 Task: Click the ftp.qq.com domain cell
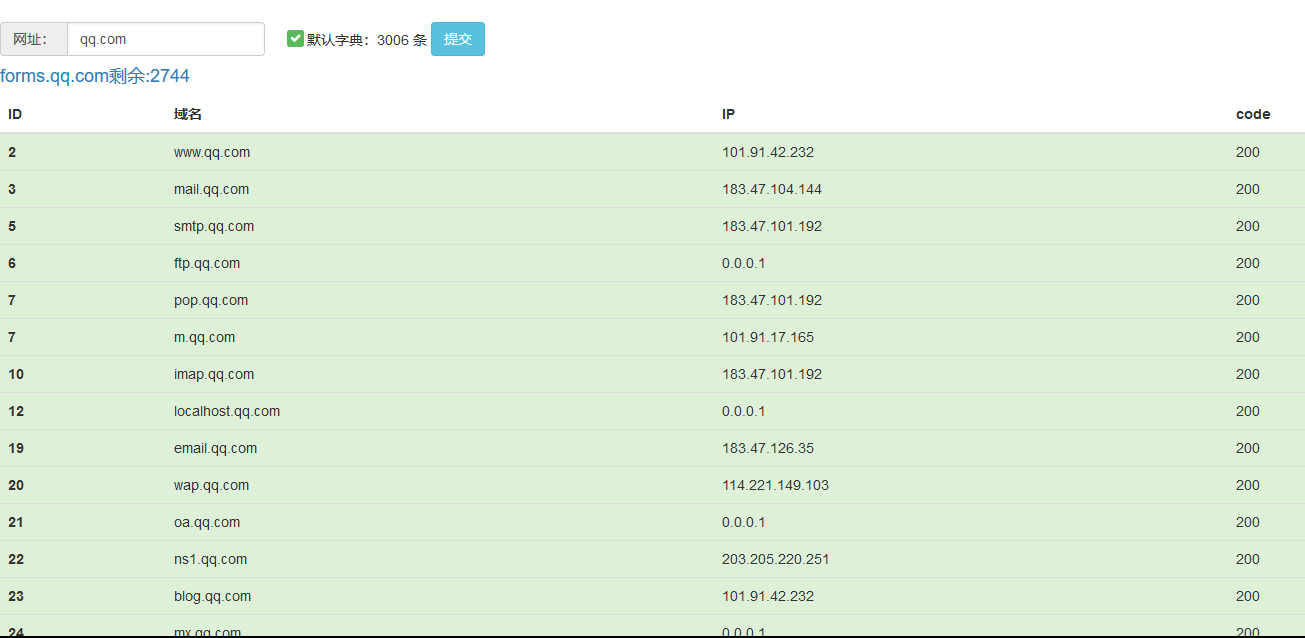[207, 263]
